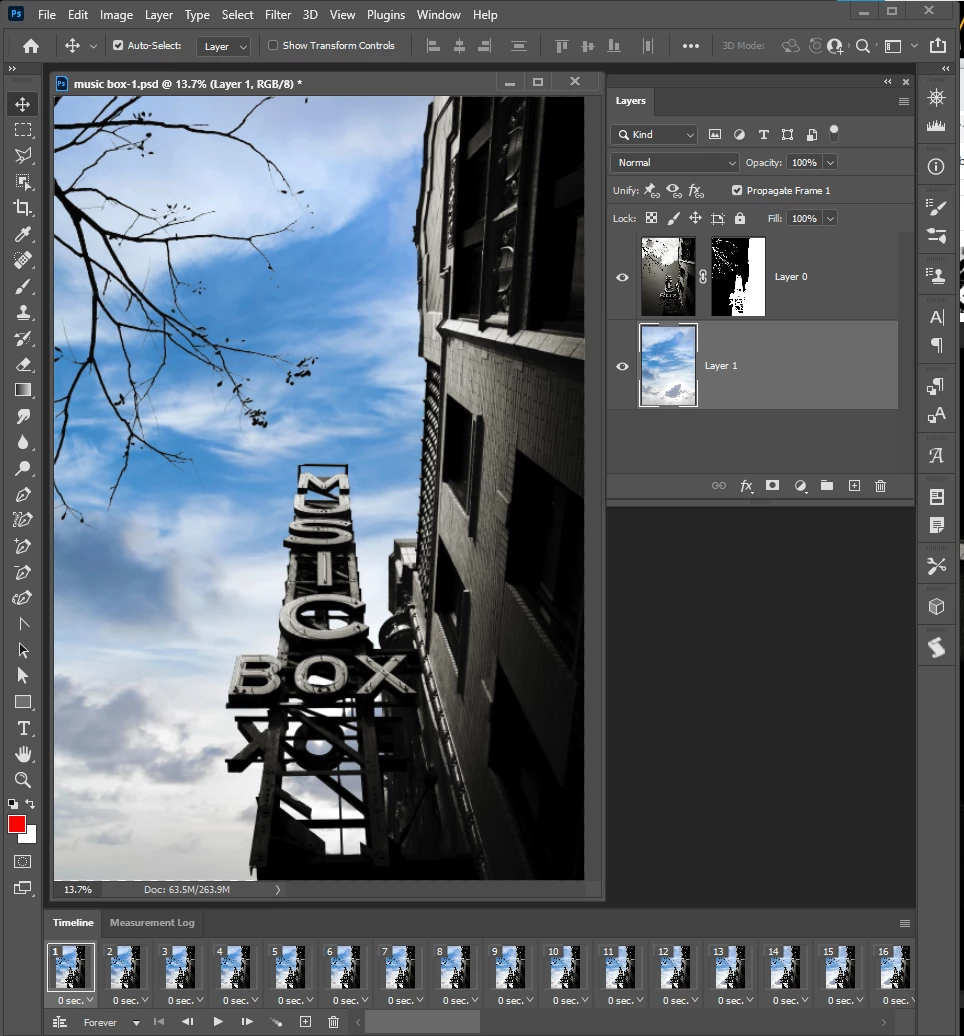Duplicate the selected timeline frame
The width and height of the screenshot is (964, 1036).
305,1021
